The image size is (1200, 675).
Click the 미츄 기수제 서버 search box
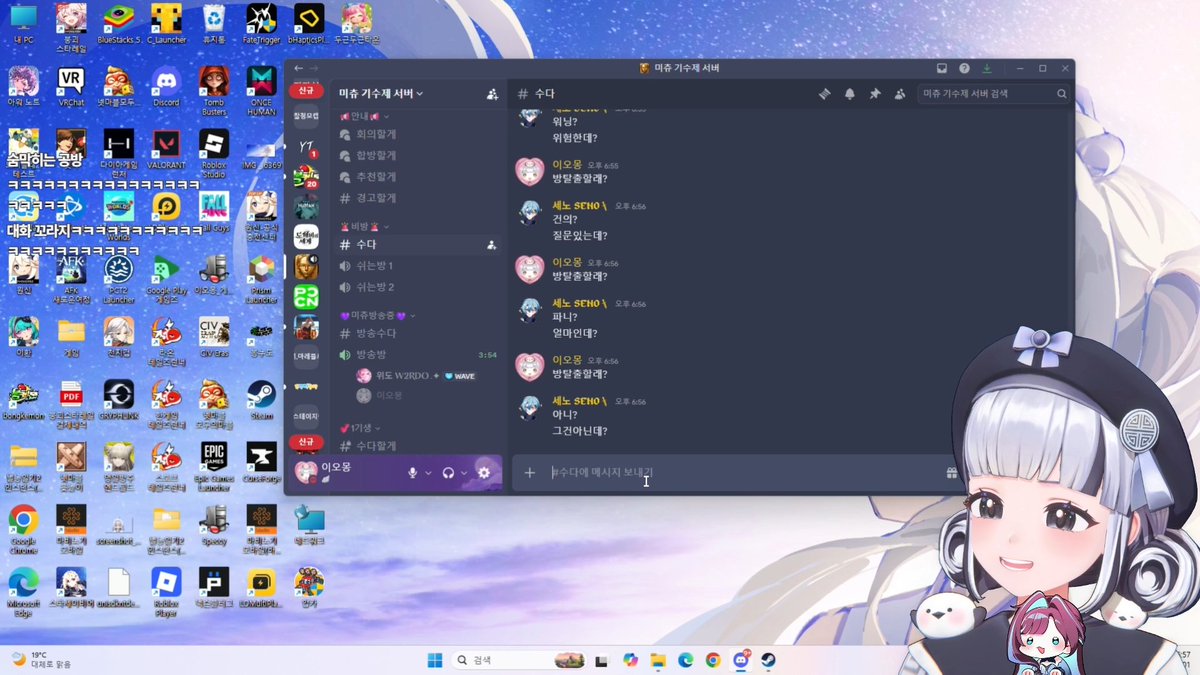click(994, 93)
